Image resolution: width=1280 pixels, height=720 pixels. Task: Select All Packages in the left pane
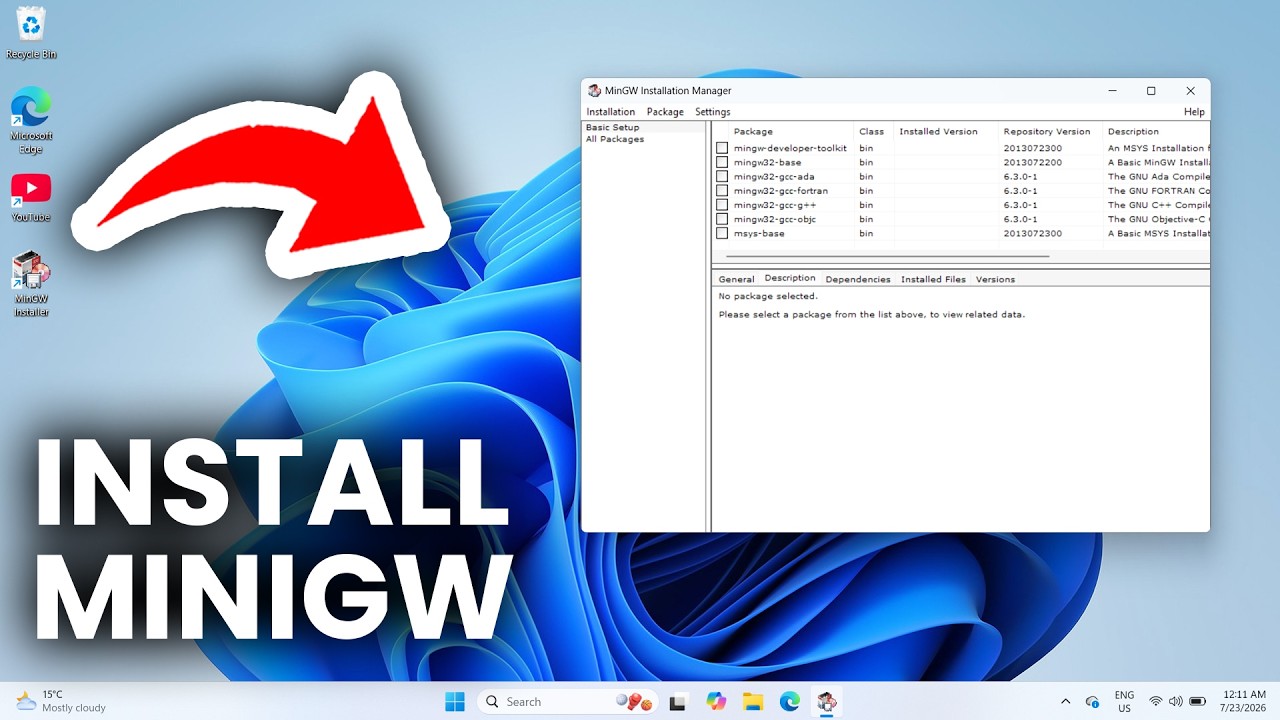[x=615, y=139]
